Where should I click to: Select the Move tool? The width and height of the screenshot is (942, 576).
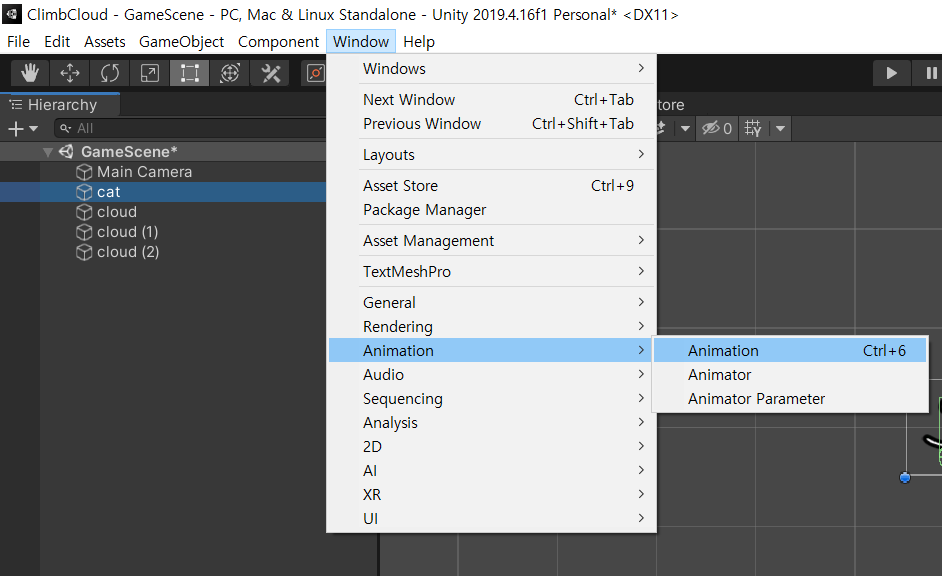pyautogui.click(x=70, y=73)
